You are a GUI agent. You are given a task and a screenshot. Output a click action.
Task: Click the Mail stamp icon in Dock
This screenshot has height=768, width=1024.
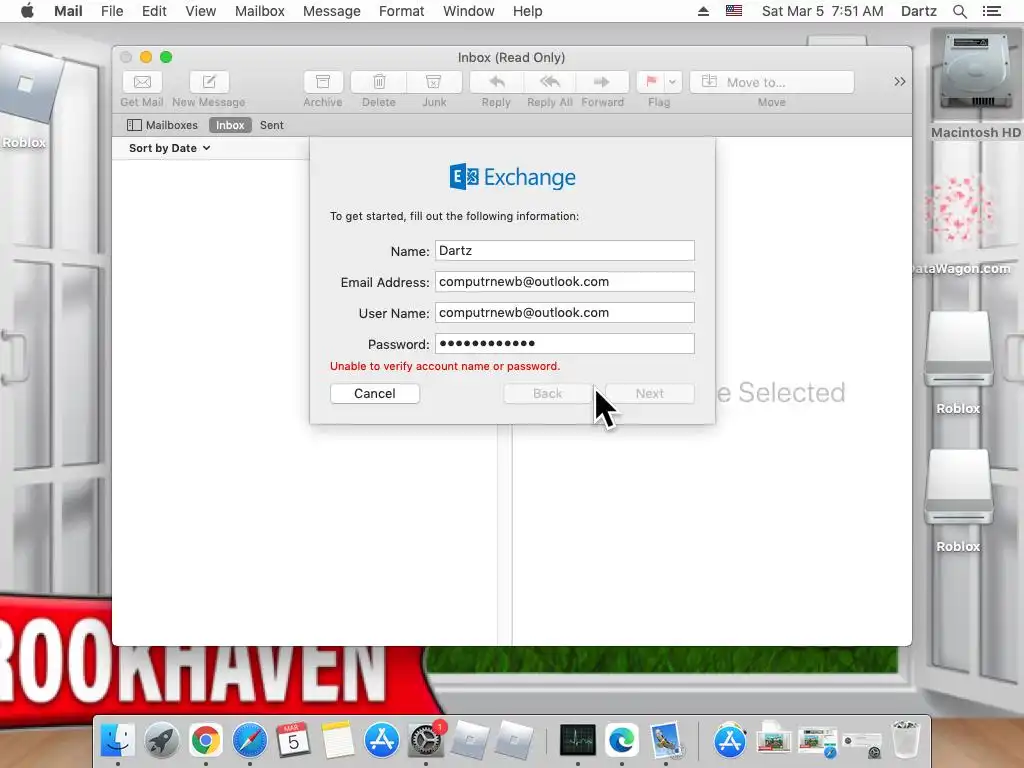point(666,741)
